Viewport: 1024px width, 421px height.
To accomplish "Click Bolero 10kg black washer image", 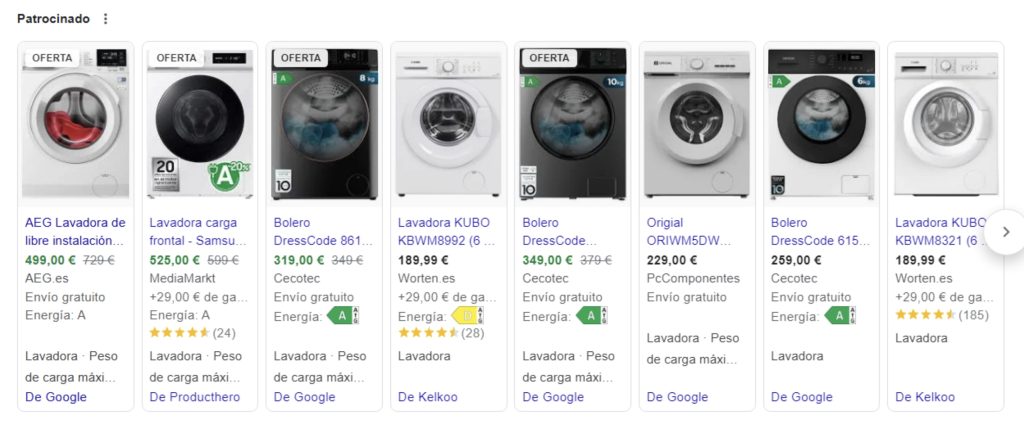I will click(573, 122).
